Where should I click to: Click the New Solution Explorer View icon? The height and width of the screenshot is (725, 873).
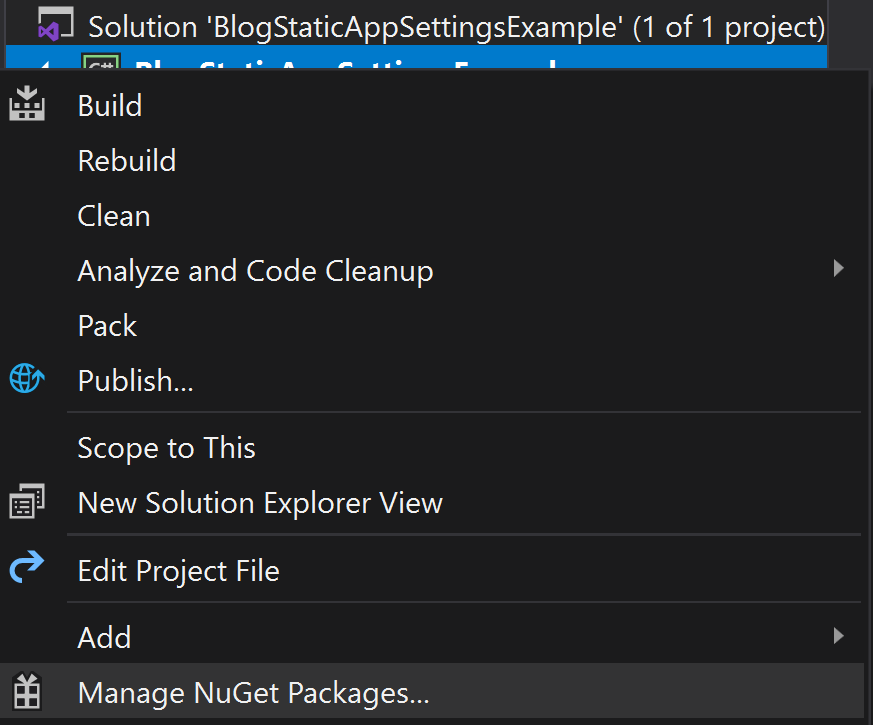pyautogui.click(x=27, y=501)
